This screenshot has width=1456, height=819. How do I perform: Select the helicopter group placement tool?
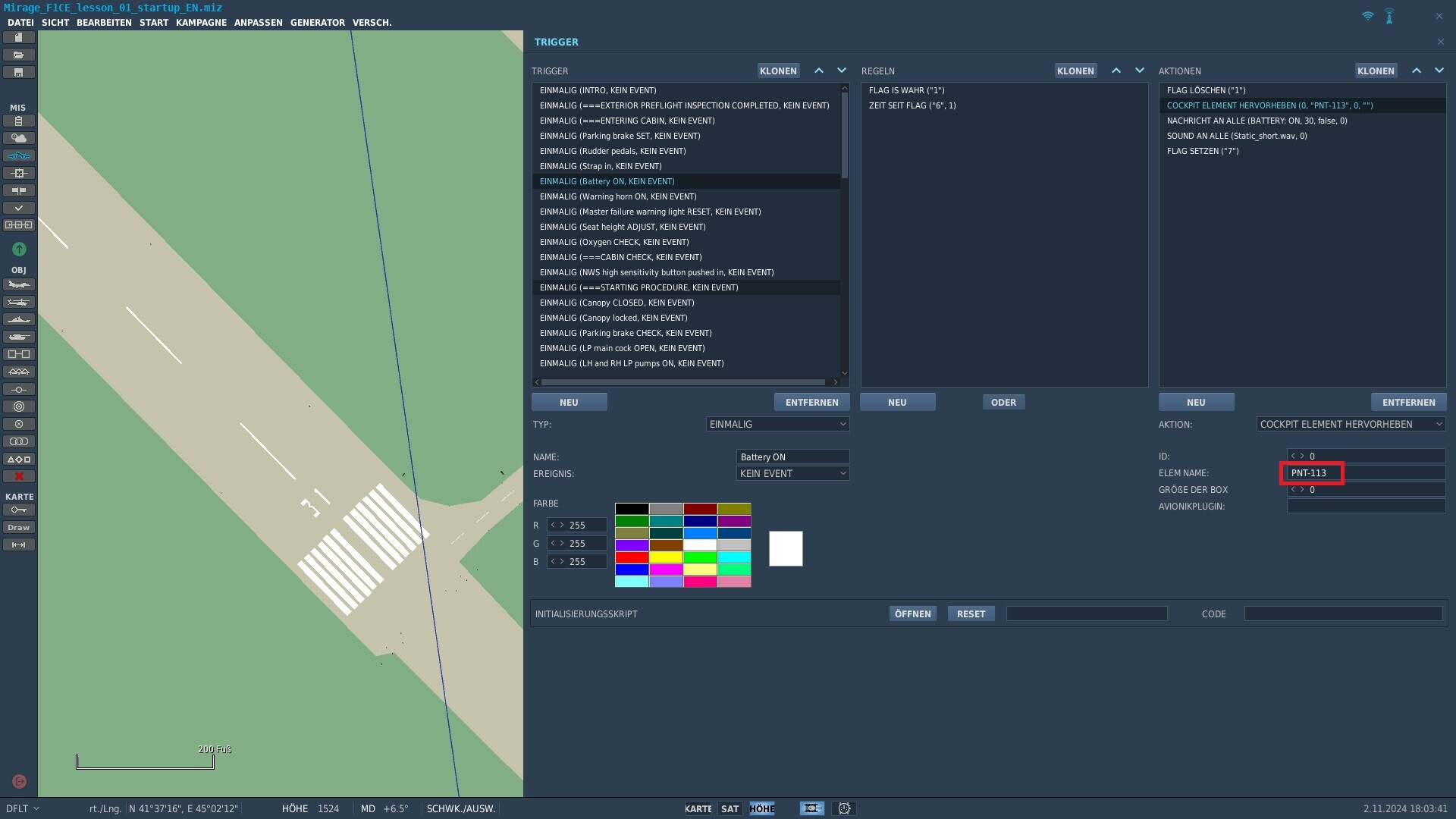(x=19, y=303)
